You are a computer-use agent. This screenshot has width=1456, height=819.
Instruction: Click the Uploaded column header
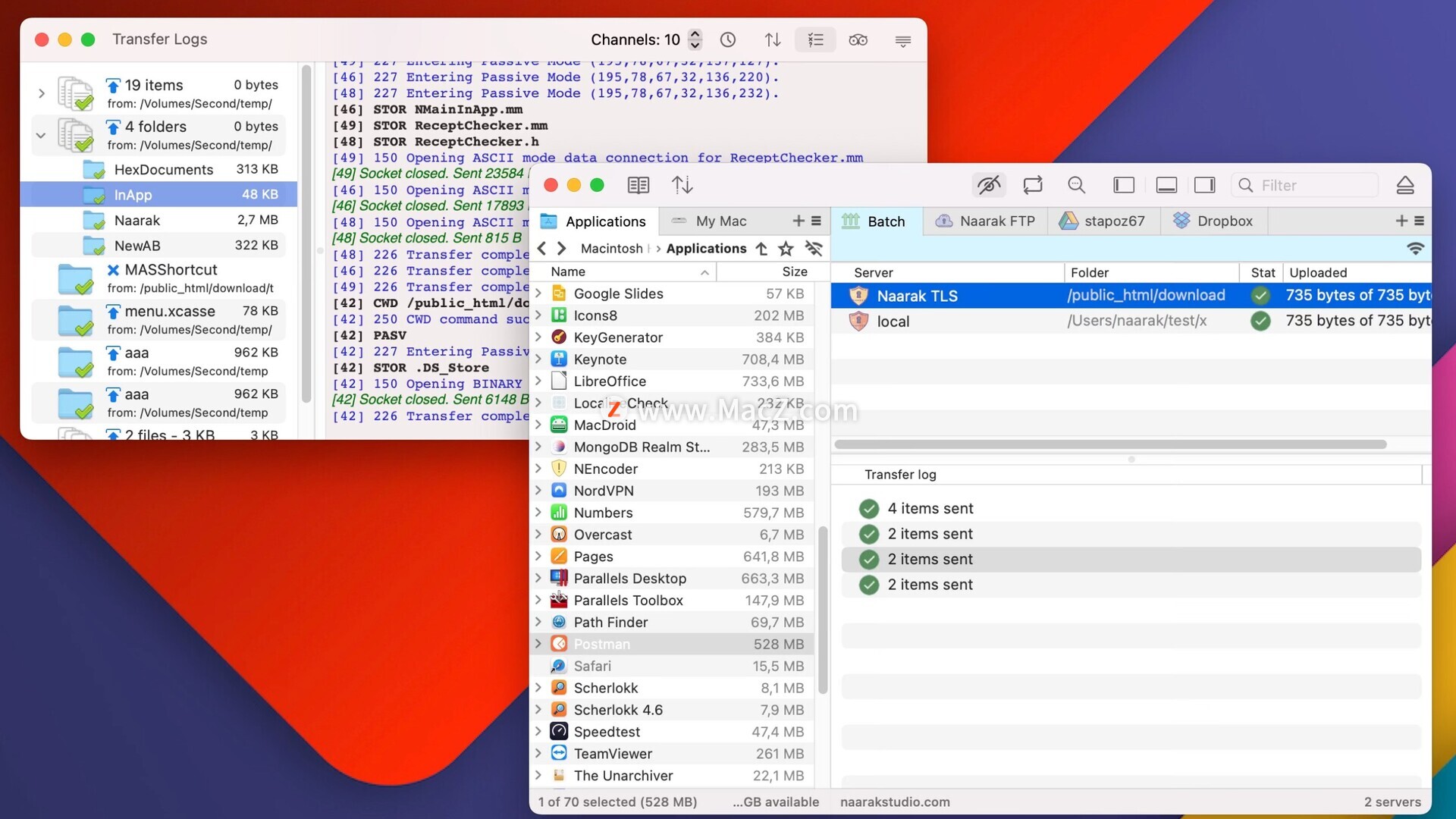[1357, 272]
